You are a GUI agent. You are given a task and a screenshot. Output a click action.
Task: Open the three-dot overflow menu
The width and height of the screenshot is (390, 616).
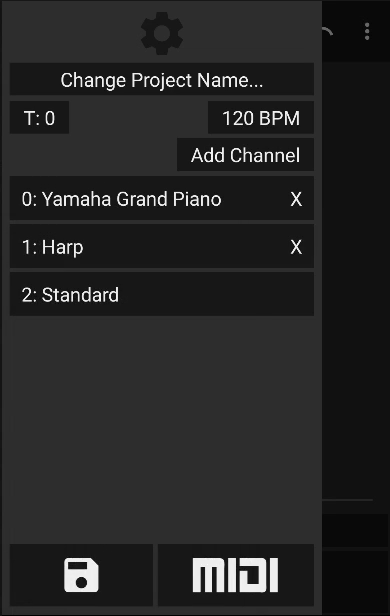[367, 31]
